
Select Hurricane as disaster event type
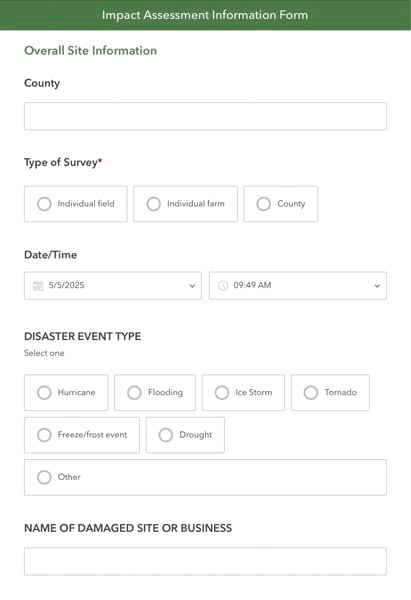pyautogui.click(x=66, y=393)
